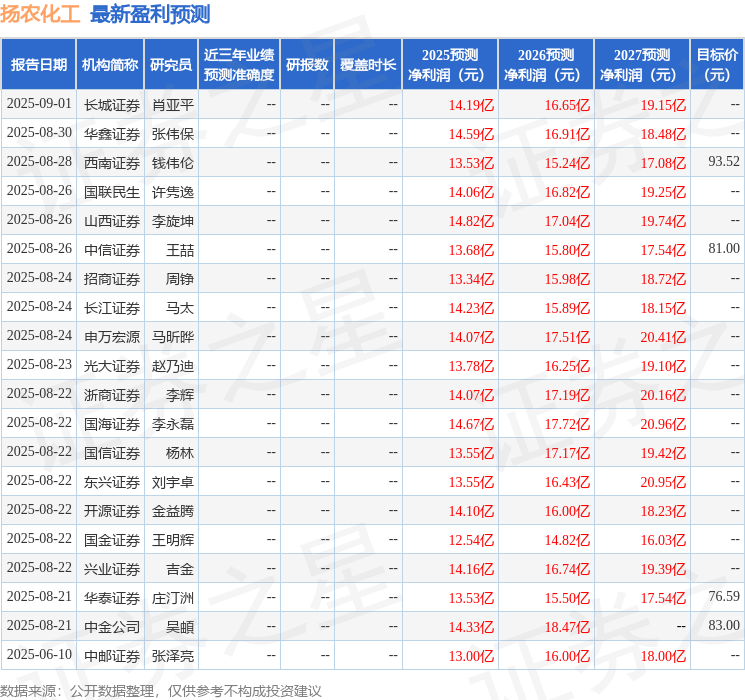Click analyst name 李旋坤
This screenshot has width=745, height=700.
(173, 221)
